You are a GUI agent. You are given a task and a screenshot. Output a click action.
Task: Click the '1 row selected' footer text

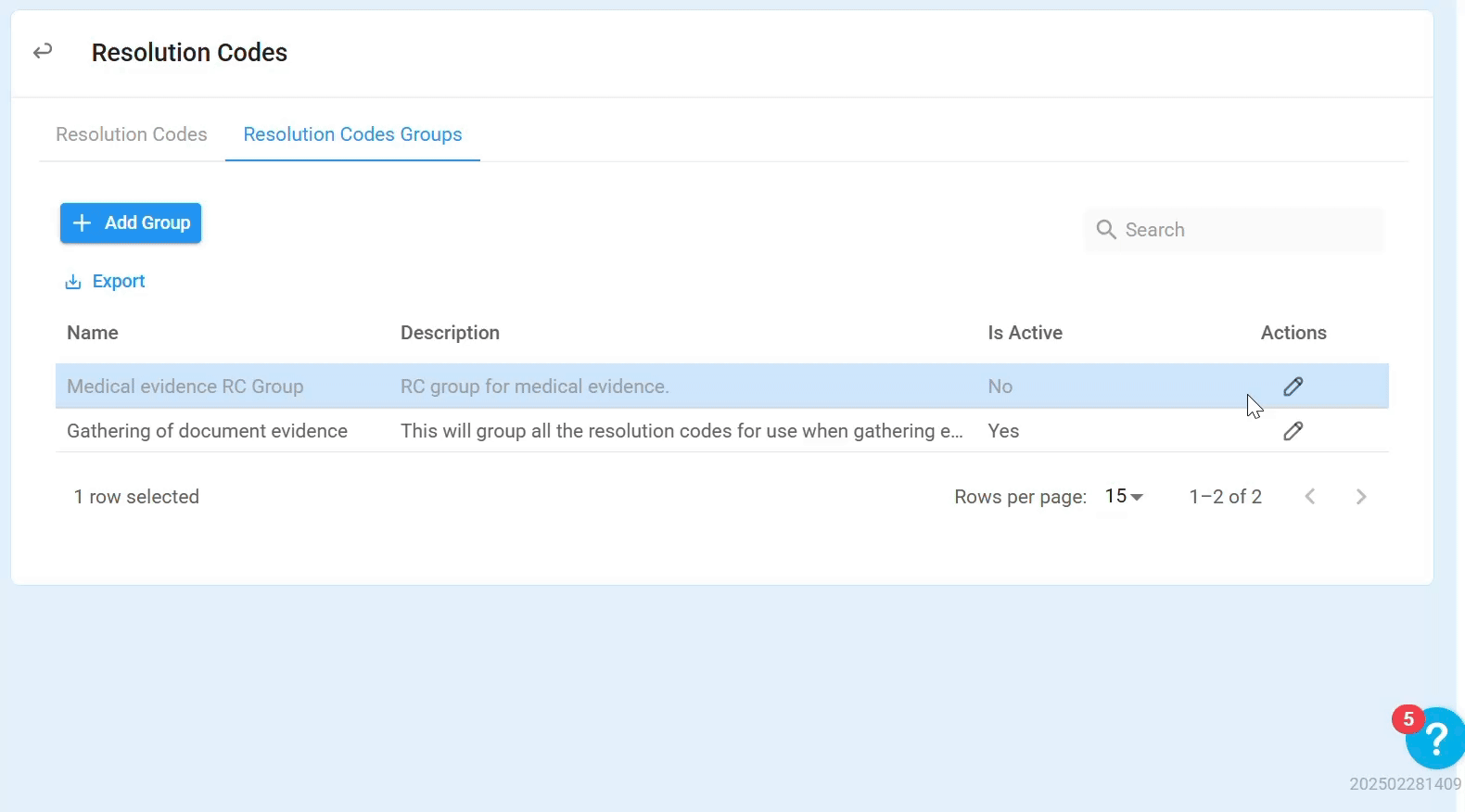136,497
